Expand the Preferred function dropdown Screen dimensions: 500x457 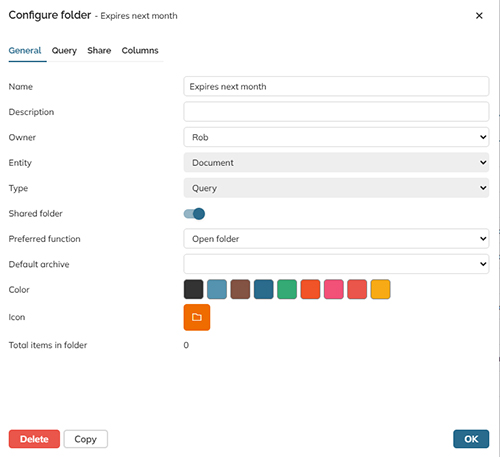click(336, 238)
